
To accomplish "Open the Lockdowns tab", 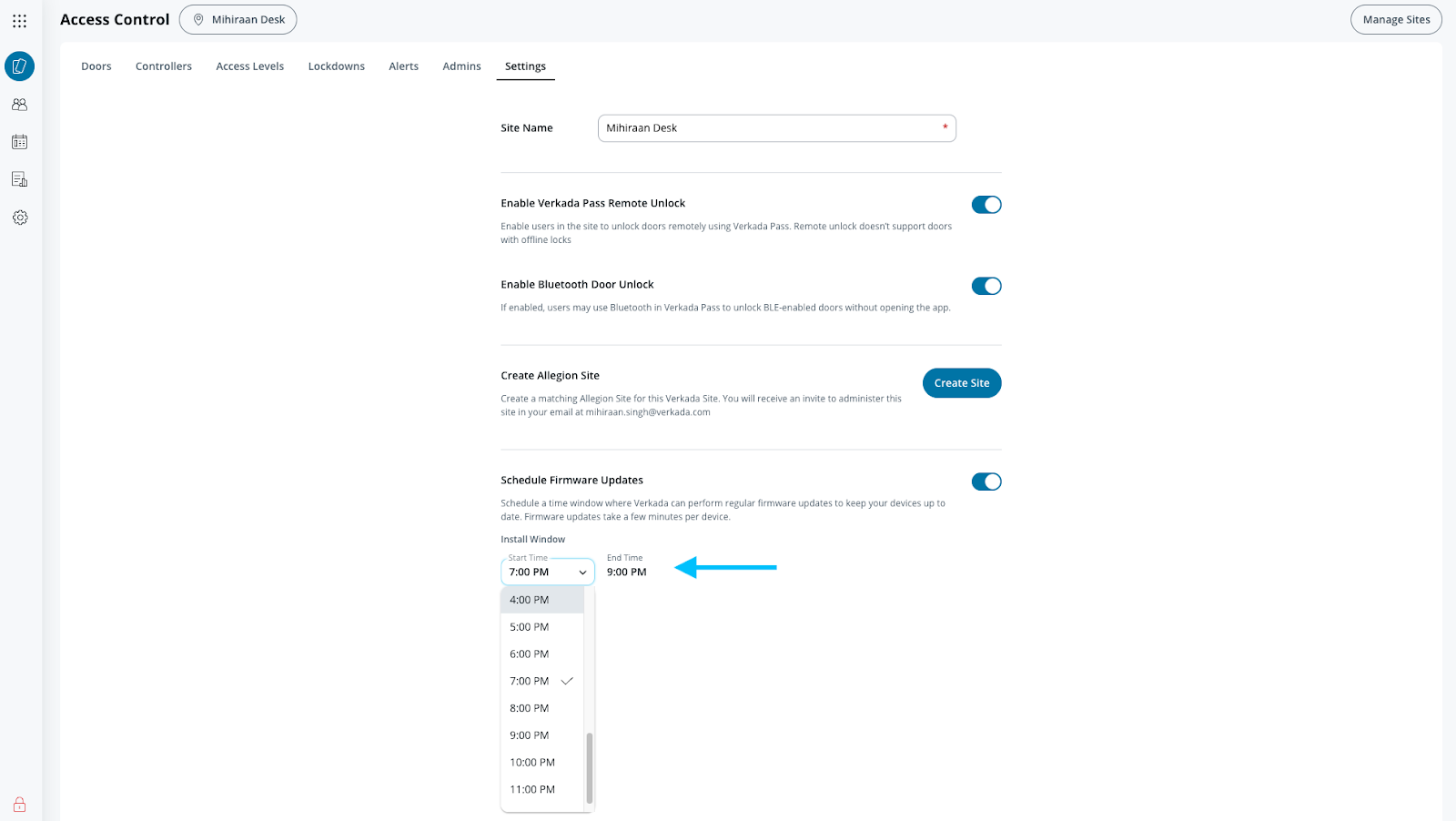I will (336, 66).
